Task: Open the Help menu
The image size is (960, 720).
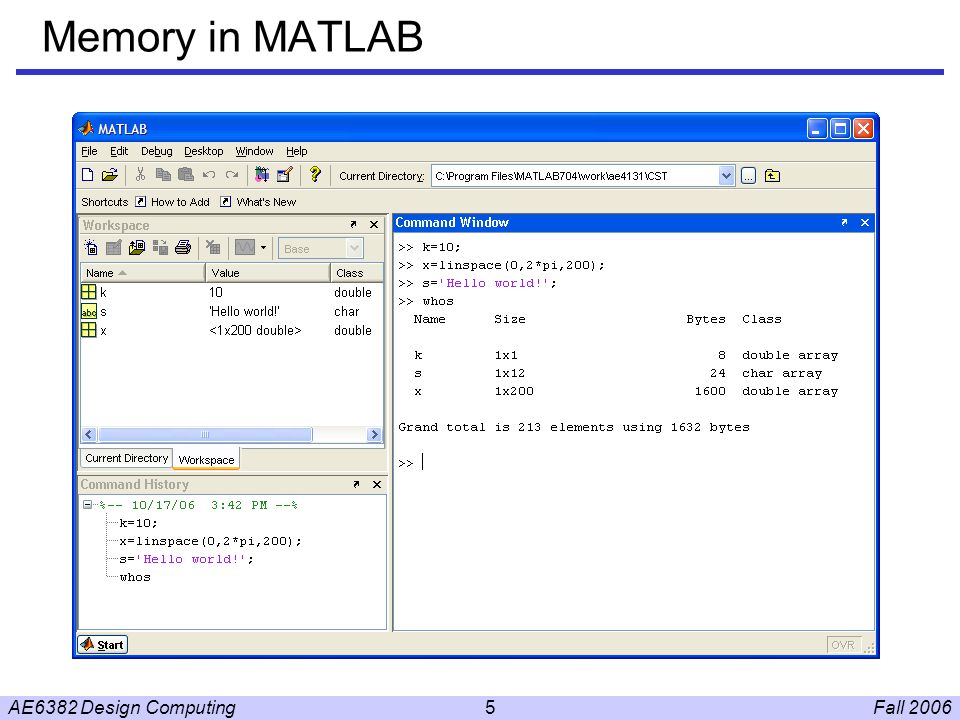Action: point(297,151)
